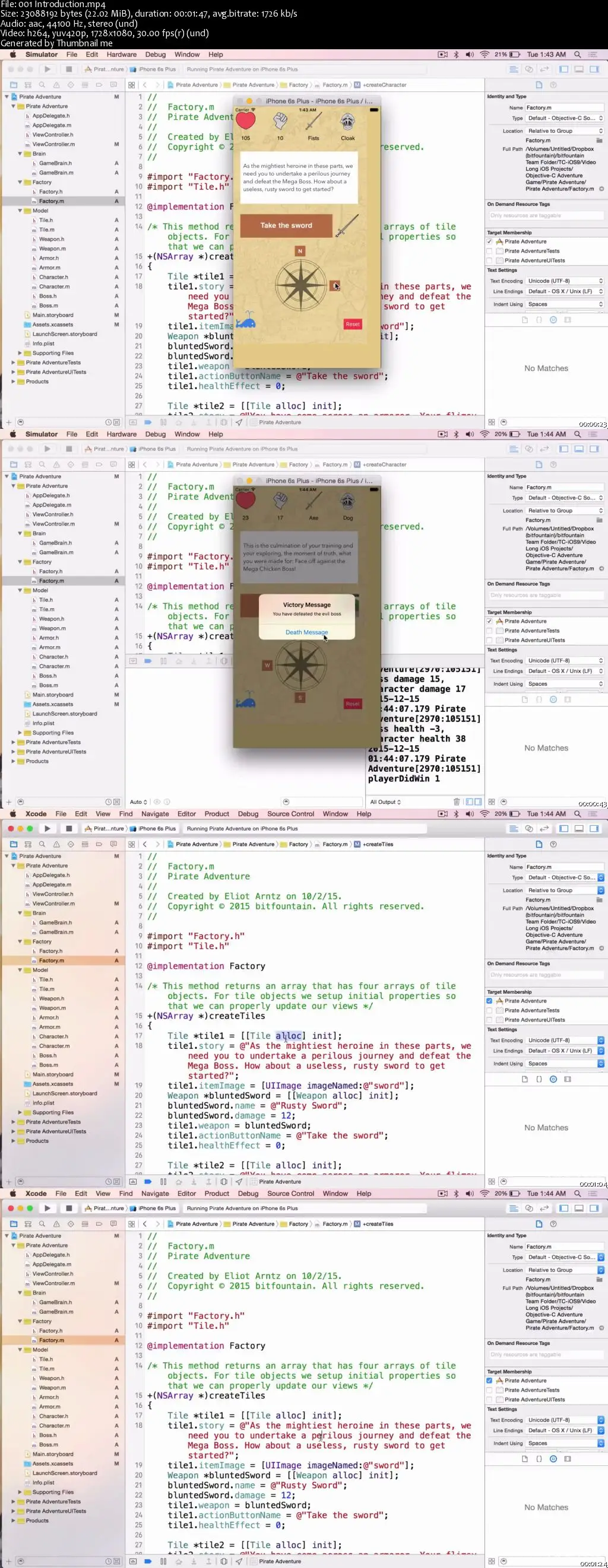Select the version editor icon in third-frame toolbar
The height and width of the screenshot is (1568, 608).
(544, 828)
